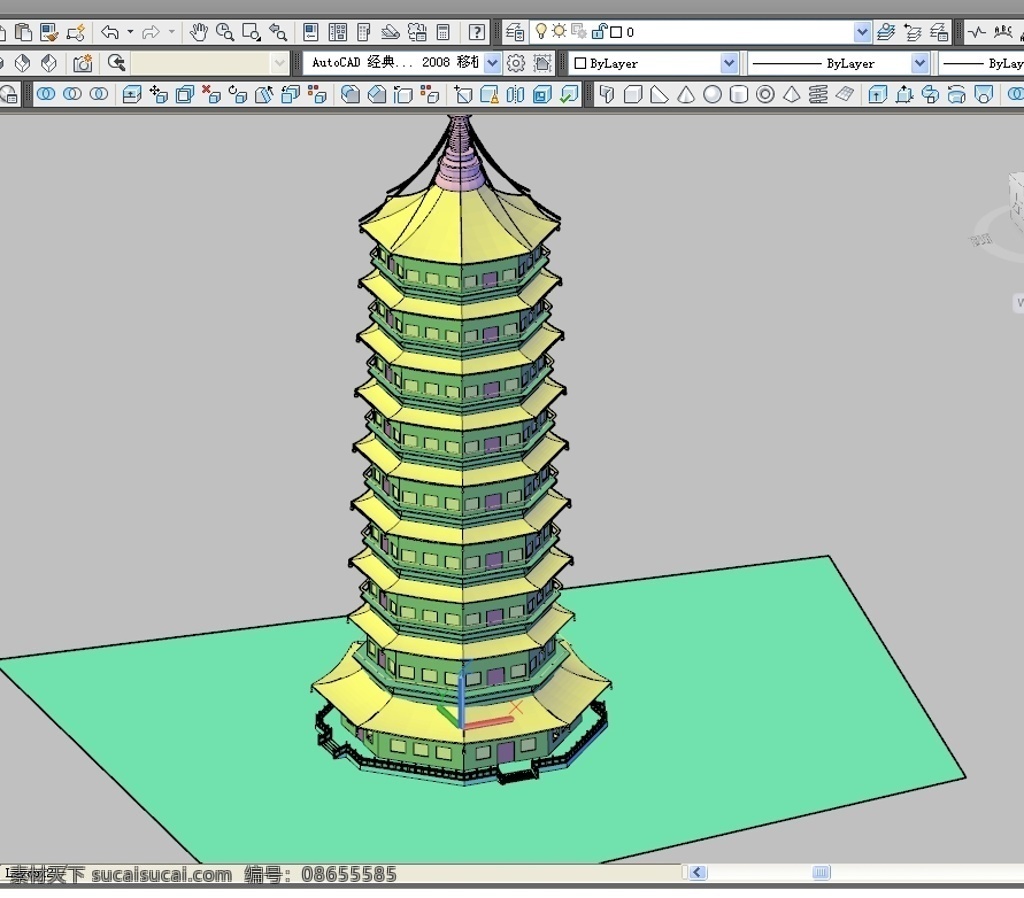Click the Workspace Settings gear
This screenshot has height=898, width=1024.
tap(516, 63)
